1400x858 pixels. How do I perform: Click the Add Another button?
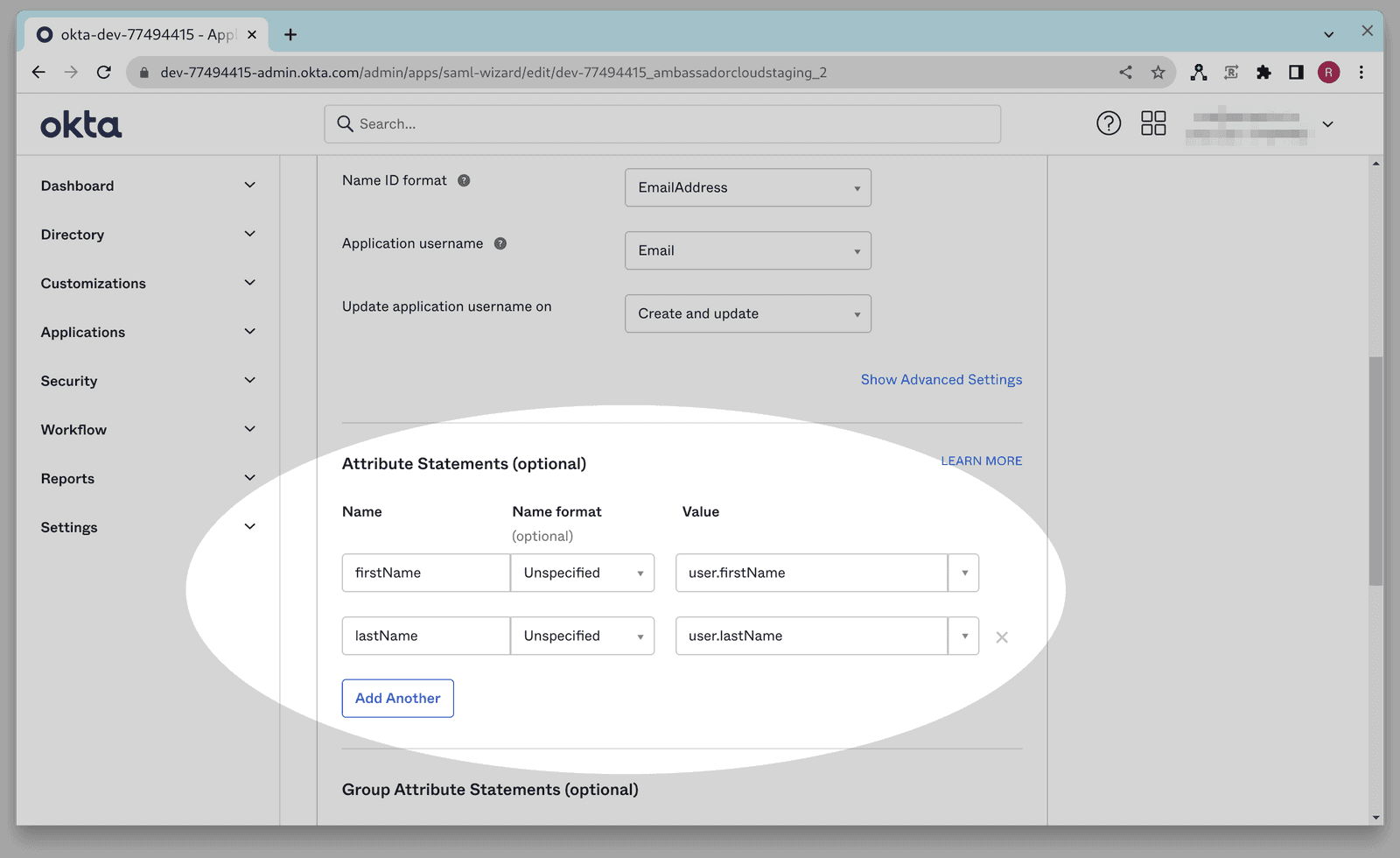tap(398, 699)
